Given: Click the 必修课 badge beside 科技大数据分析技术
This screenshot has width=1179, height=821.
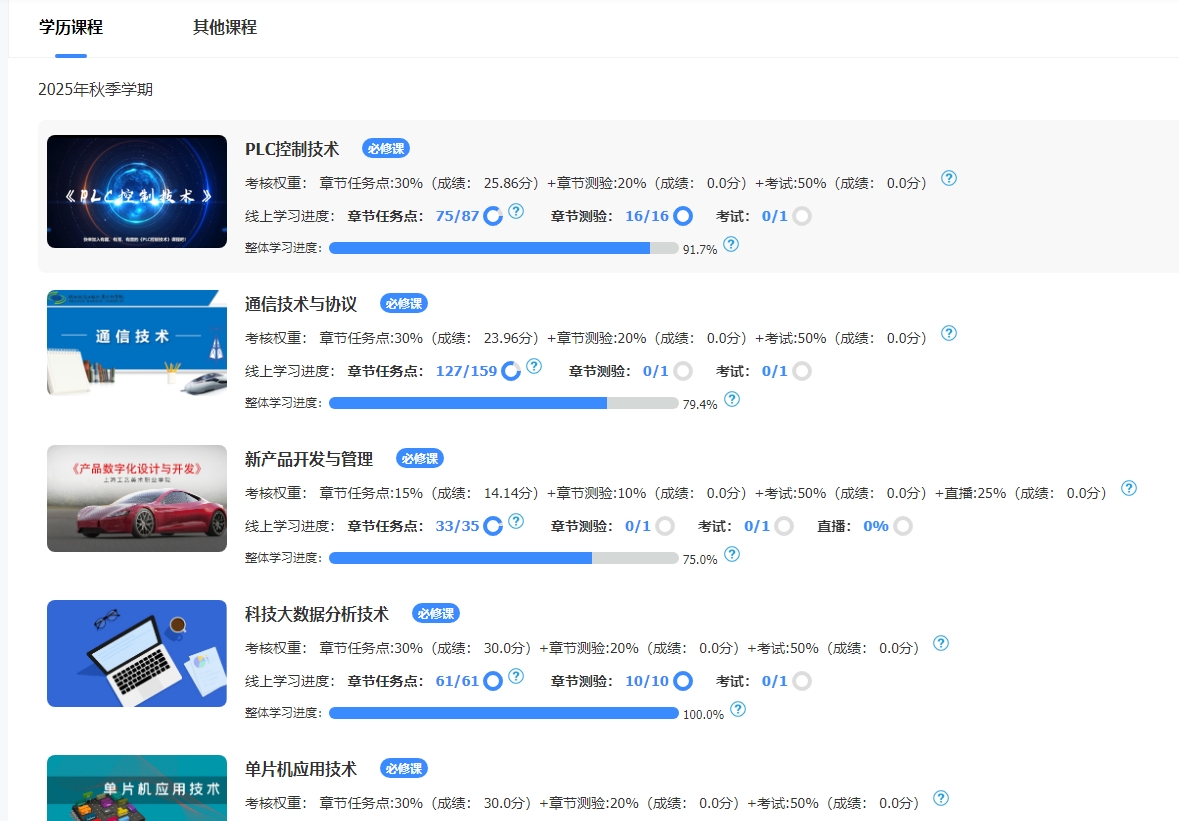Looking at the screenshot, I should click(x=435, y=613).
